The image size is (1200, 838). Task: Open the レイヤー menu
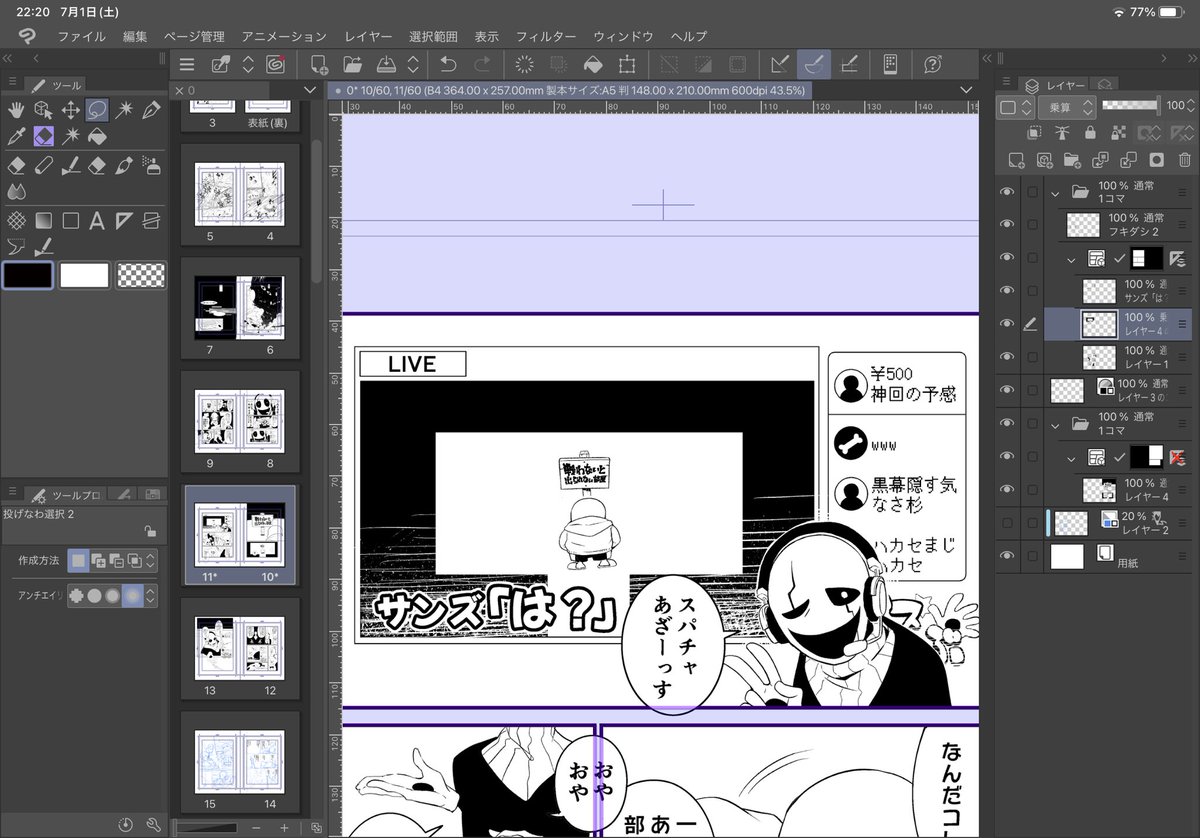(368, 36)
